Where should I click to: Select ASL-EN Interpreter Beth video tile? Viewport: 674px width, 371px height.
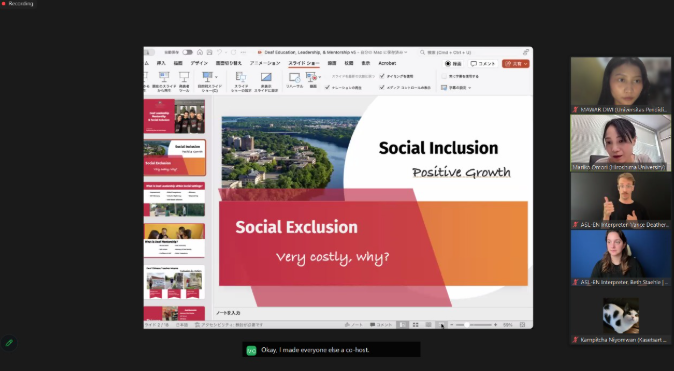pos(620,258)
